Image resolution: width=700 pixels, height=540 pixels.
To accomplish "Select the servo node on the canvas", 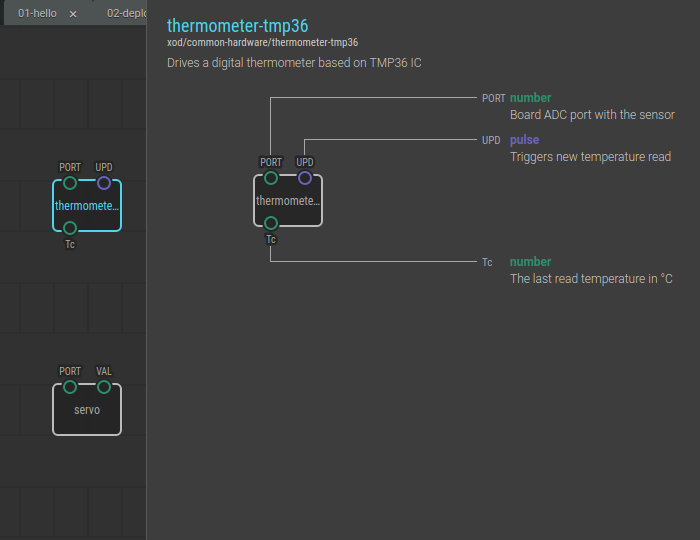I will pos(87,411).
